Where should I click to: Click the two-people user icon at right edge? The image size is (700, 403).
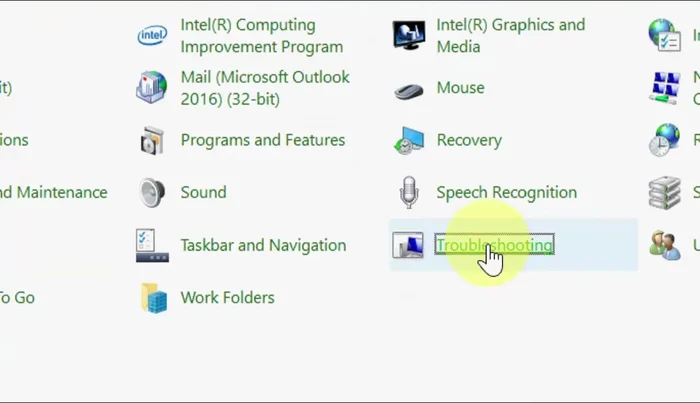pyautogui.click(x=664, y=245)
